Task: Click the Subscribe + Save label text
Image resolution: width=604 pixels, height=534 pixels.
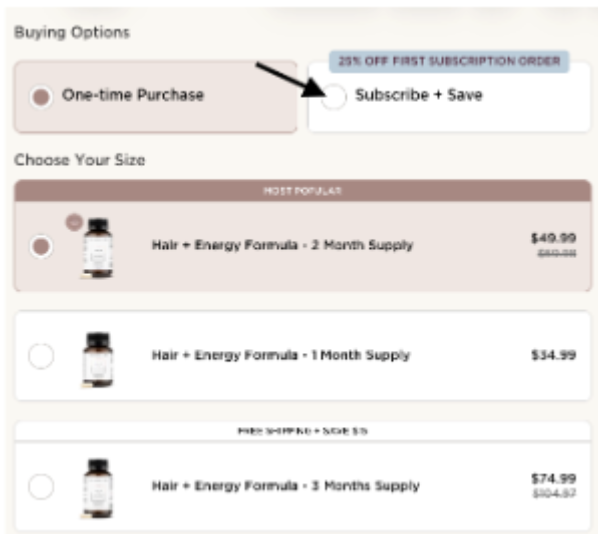Action: [419, 96]
